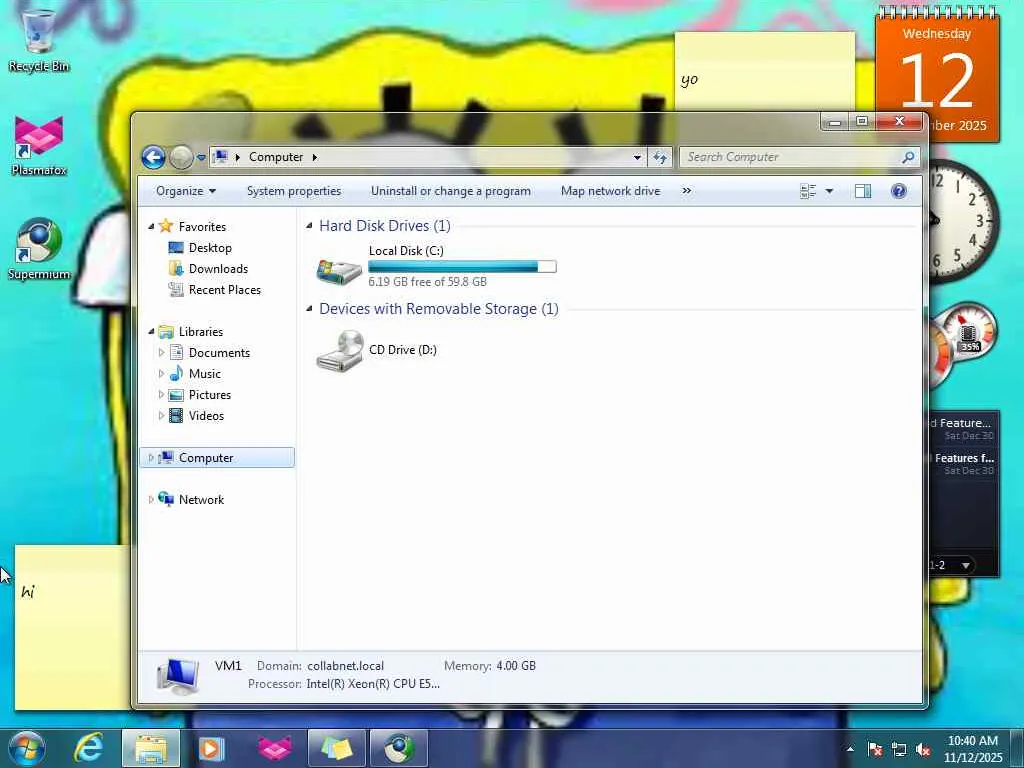
Task: Click the C: drive usage bar
Action: 462,266
